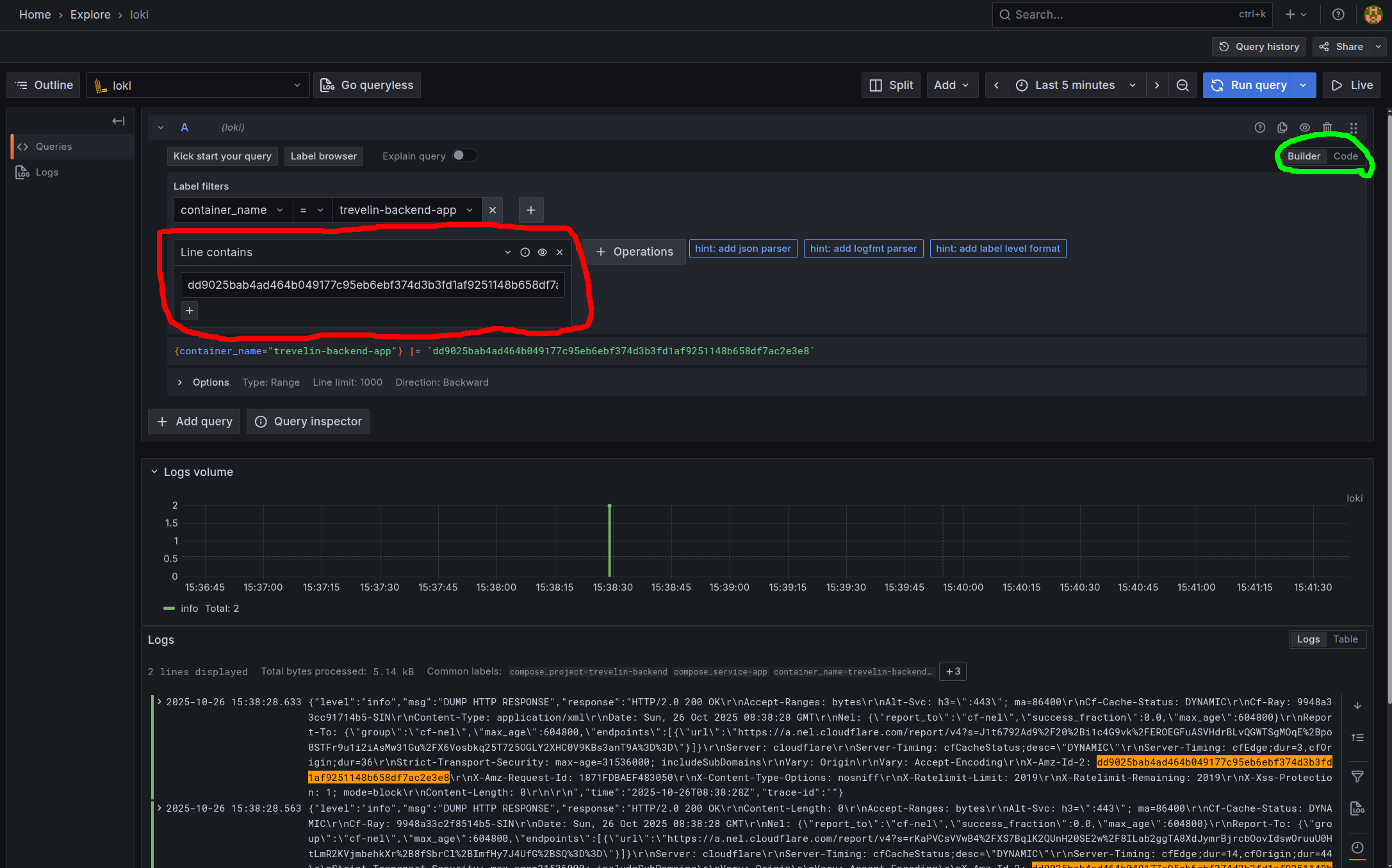Screen dimensions: 1392x868
Task: Click the filter icon beside the logs panel
Action: [x=1357, y=776]
